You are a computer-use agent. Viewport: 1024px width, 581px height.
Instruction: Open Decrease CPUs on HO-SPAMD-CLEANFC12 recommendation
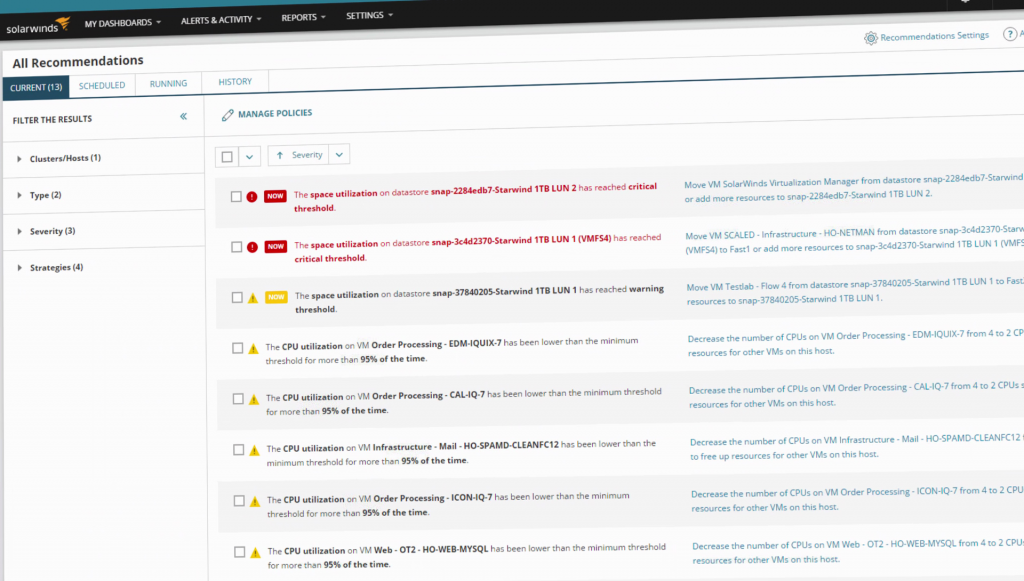pyautogui.click(x=857, y=447)
